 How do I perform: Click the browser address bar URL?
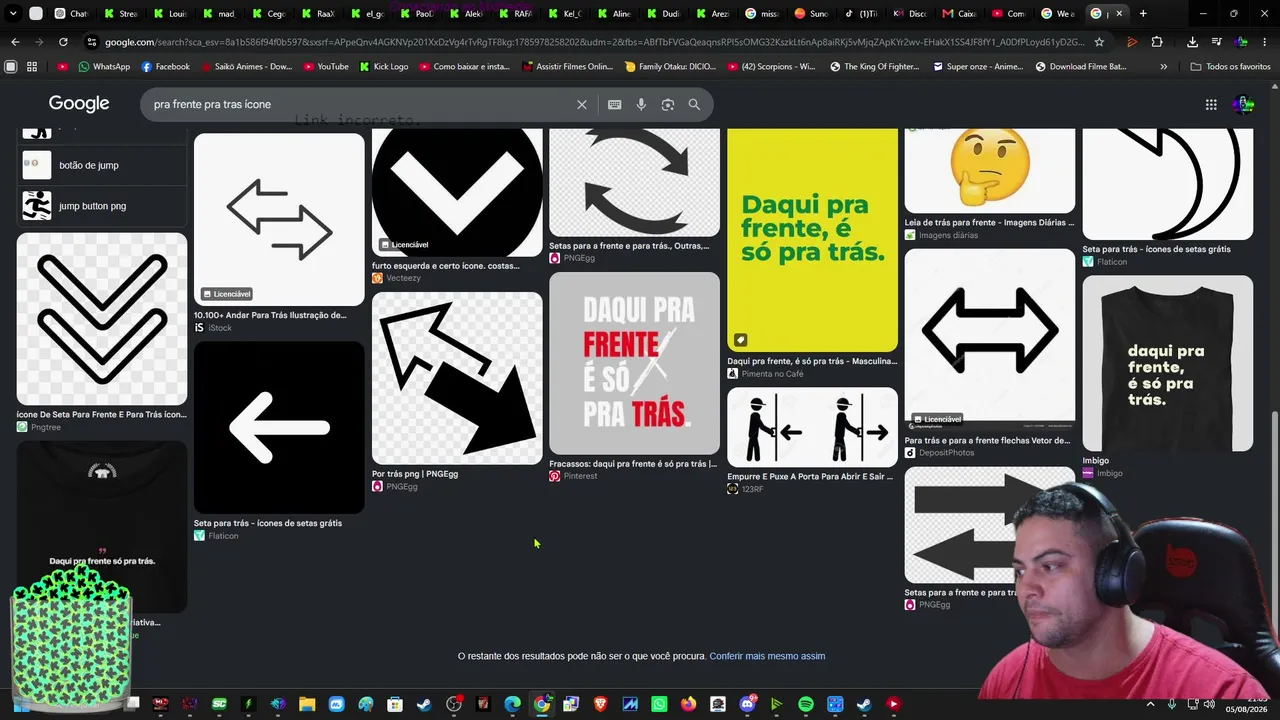pyautogui.click(x=594, y=42)
